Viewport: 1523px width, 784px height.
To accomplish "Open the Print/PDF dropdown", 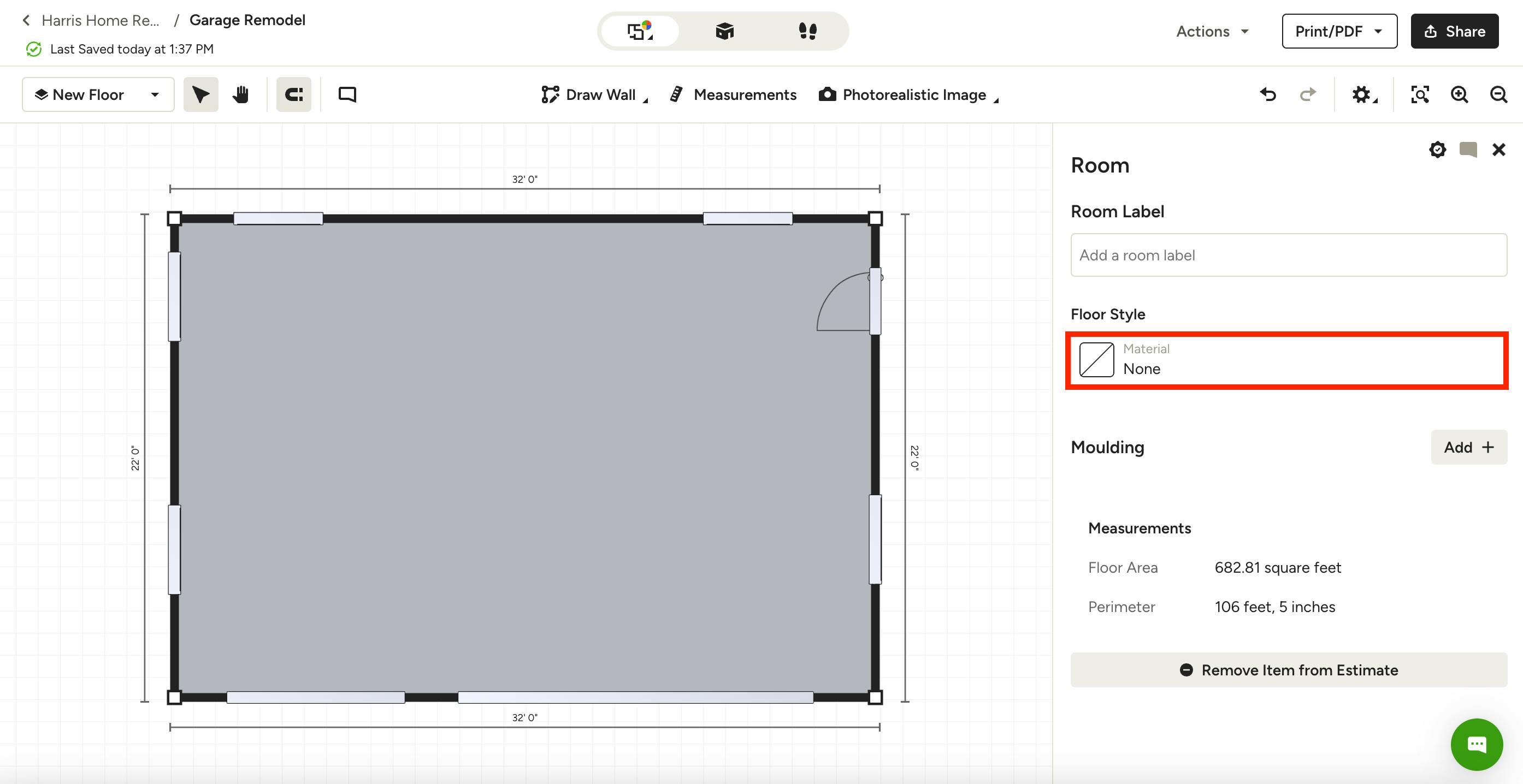I will [x=1339, y=31].
